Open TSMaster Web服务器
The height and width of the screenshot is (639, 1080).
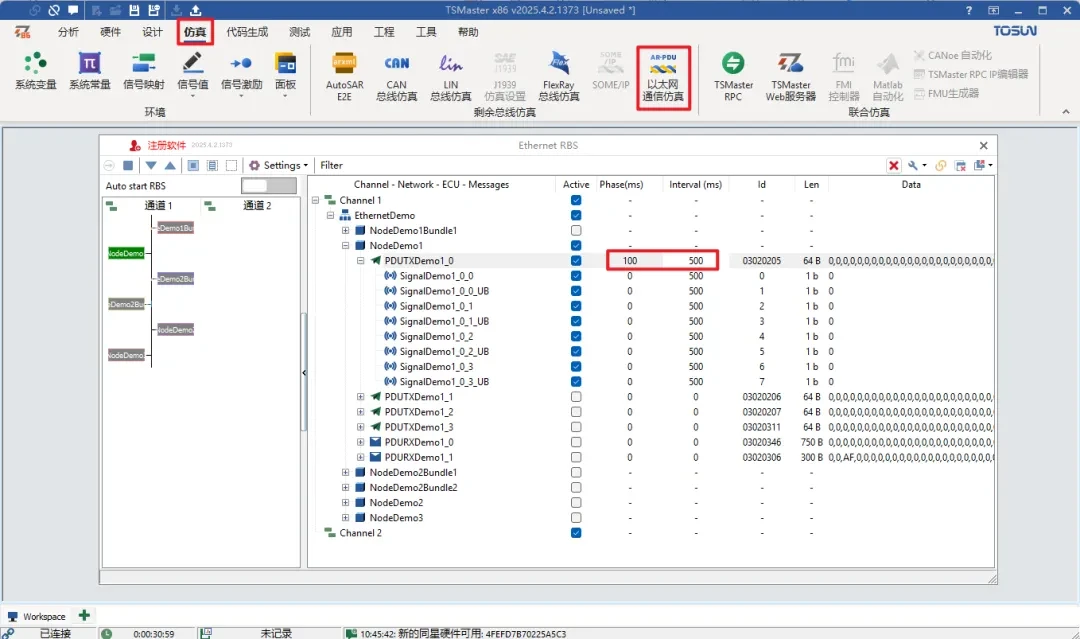pyautogui.click(x=790, y=75)
